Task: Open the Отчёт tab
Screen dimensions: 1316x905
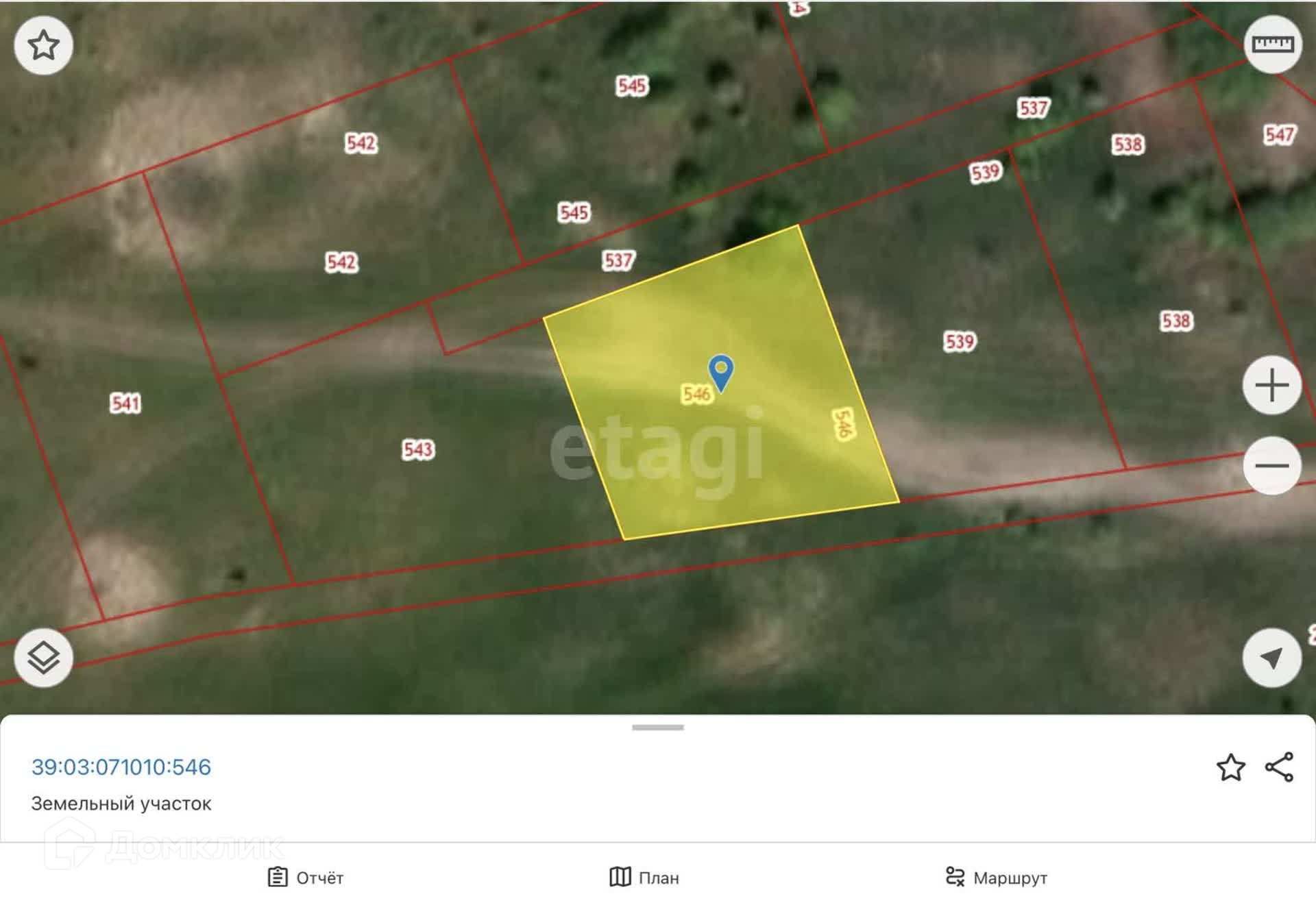Action: click(x=306, y=878)
